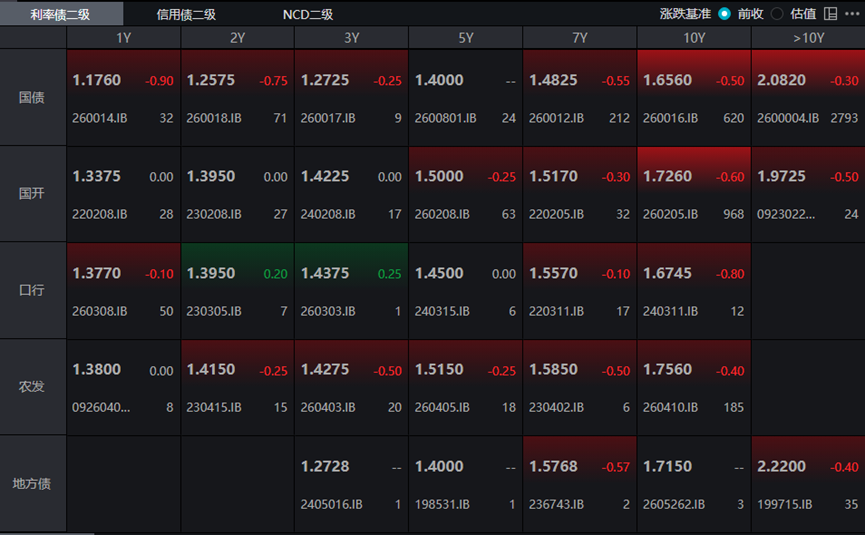Select the 农发 row label
The width and height of the screenshot is (865, 535).
pos(32,387)
